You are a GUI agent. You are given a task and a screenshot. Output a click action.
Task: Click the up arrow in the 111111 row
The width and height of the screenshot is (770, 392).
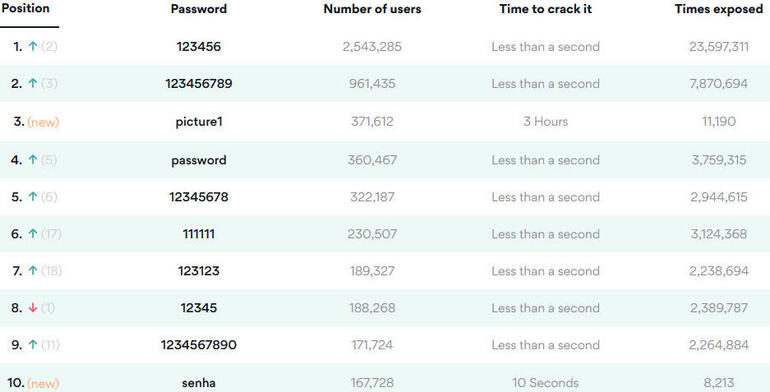(33, 234)
